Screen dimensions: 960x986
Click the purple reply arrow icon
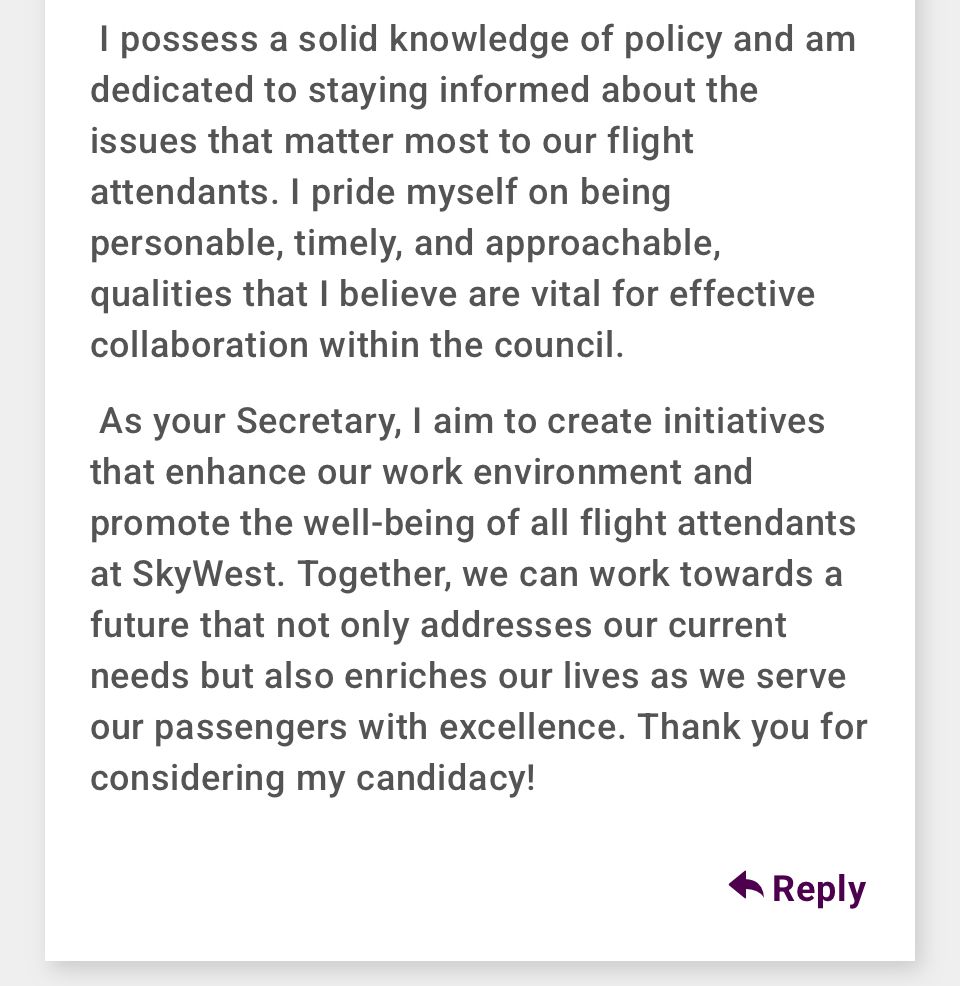746,885
